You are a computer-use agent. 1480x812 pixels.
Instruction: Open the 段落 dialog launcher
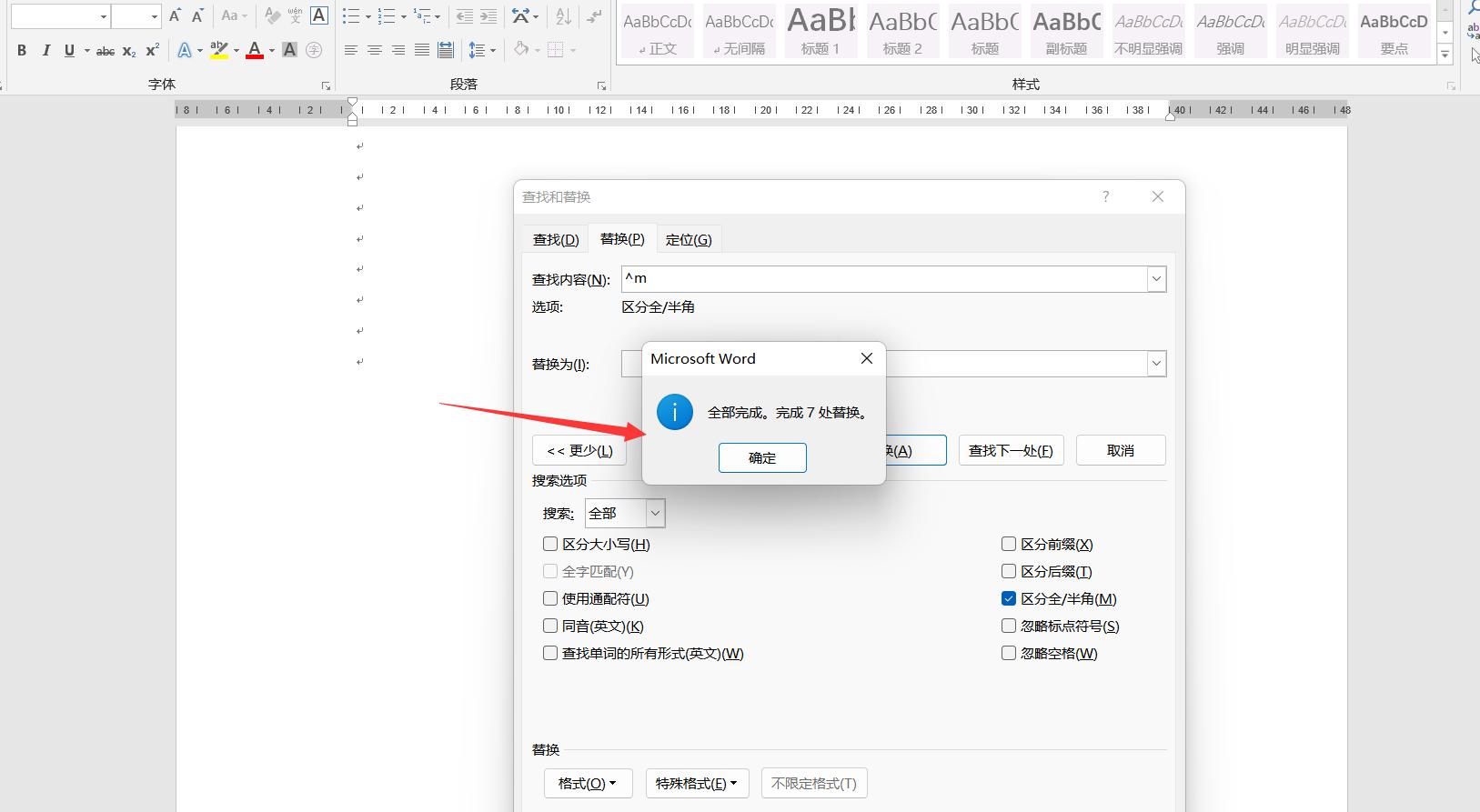click(601, 85)
